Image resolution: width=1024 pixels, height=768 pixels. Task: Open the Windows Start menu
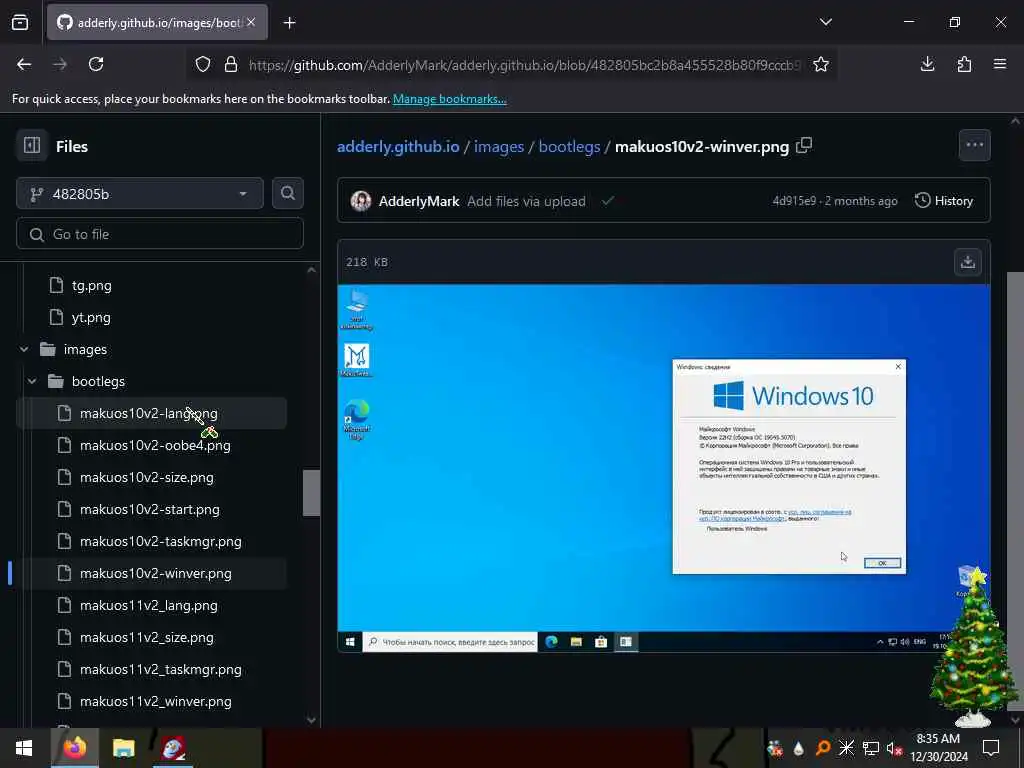tap(24, 748)
